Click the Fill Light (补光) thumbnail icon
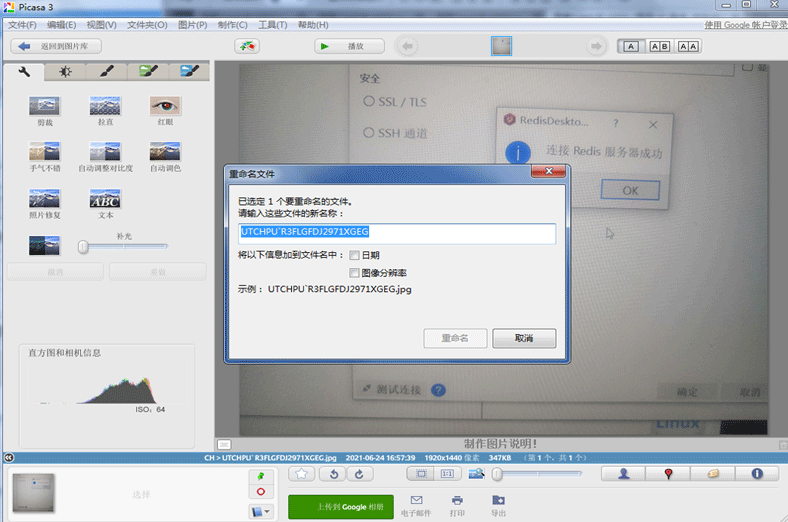 (x=44, y=245)
